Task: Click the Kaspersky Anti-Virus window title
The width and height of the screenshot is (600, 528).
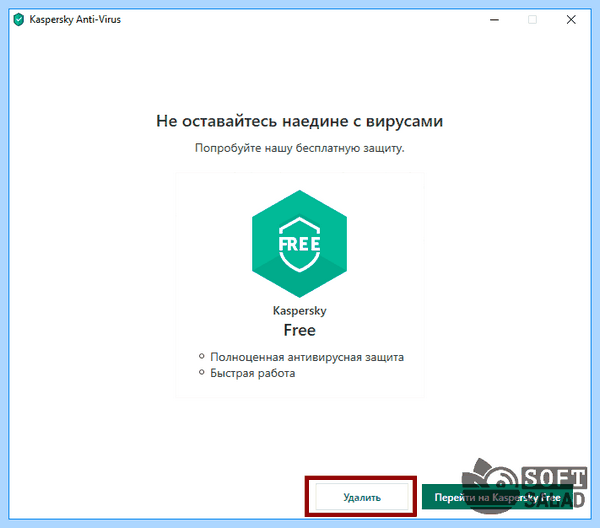Action: coord(75,20)
